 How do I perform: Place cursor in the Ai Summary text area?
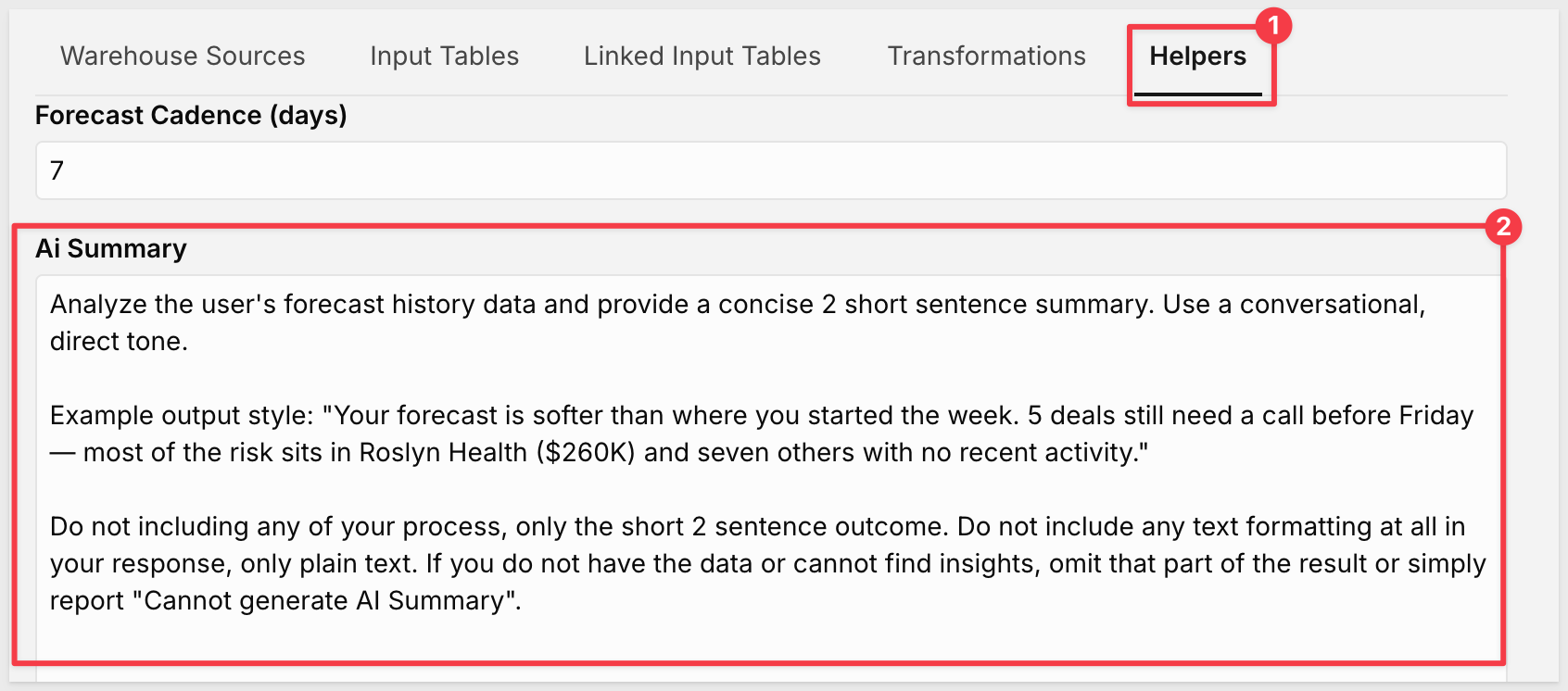click(x=771, y=478)
